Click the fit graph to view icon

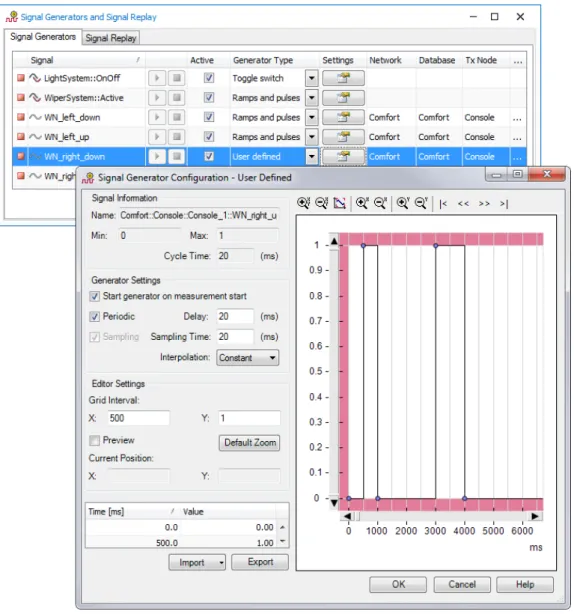[339, 203]
